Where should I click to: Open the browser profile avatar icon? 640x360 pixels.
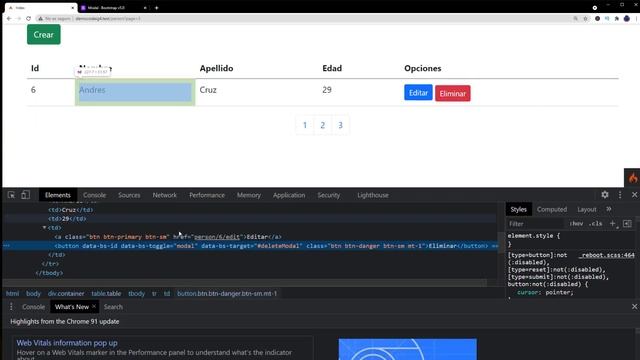click(627, 18)
